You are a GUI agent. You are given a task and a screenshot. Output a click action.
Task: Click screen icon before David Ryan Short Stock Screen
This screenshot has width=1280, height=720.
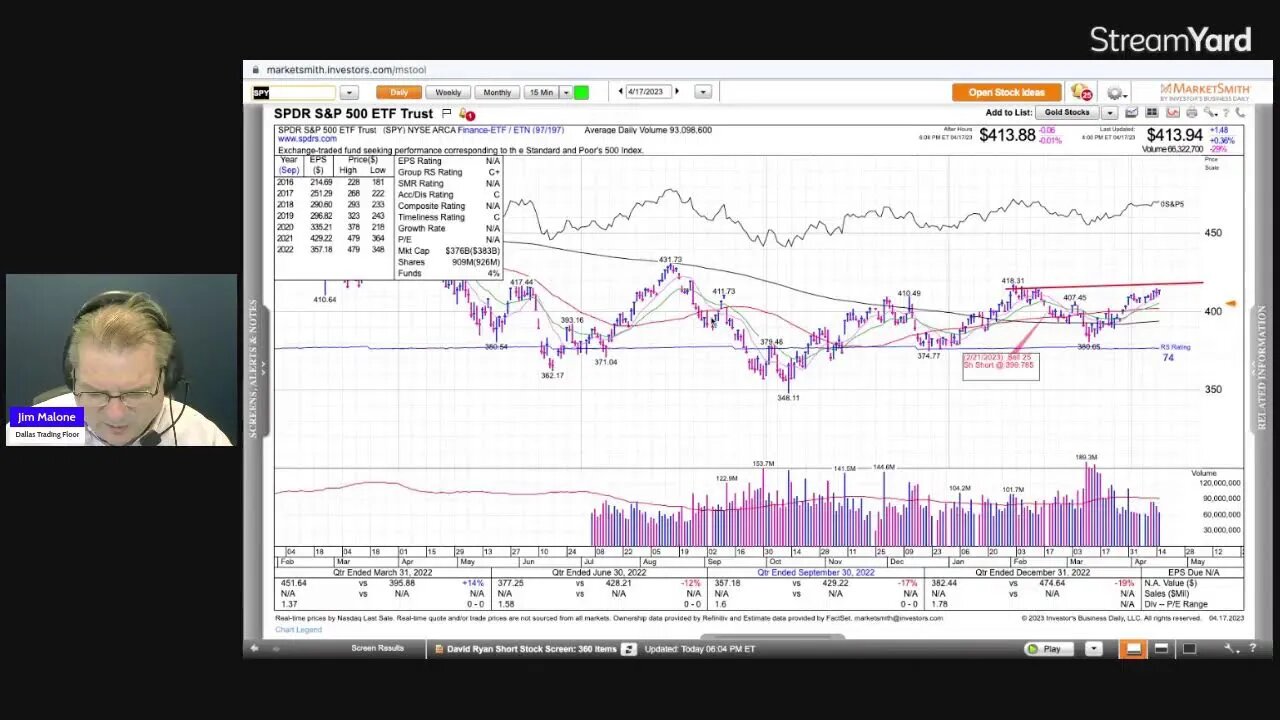[437, 649]
